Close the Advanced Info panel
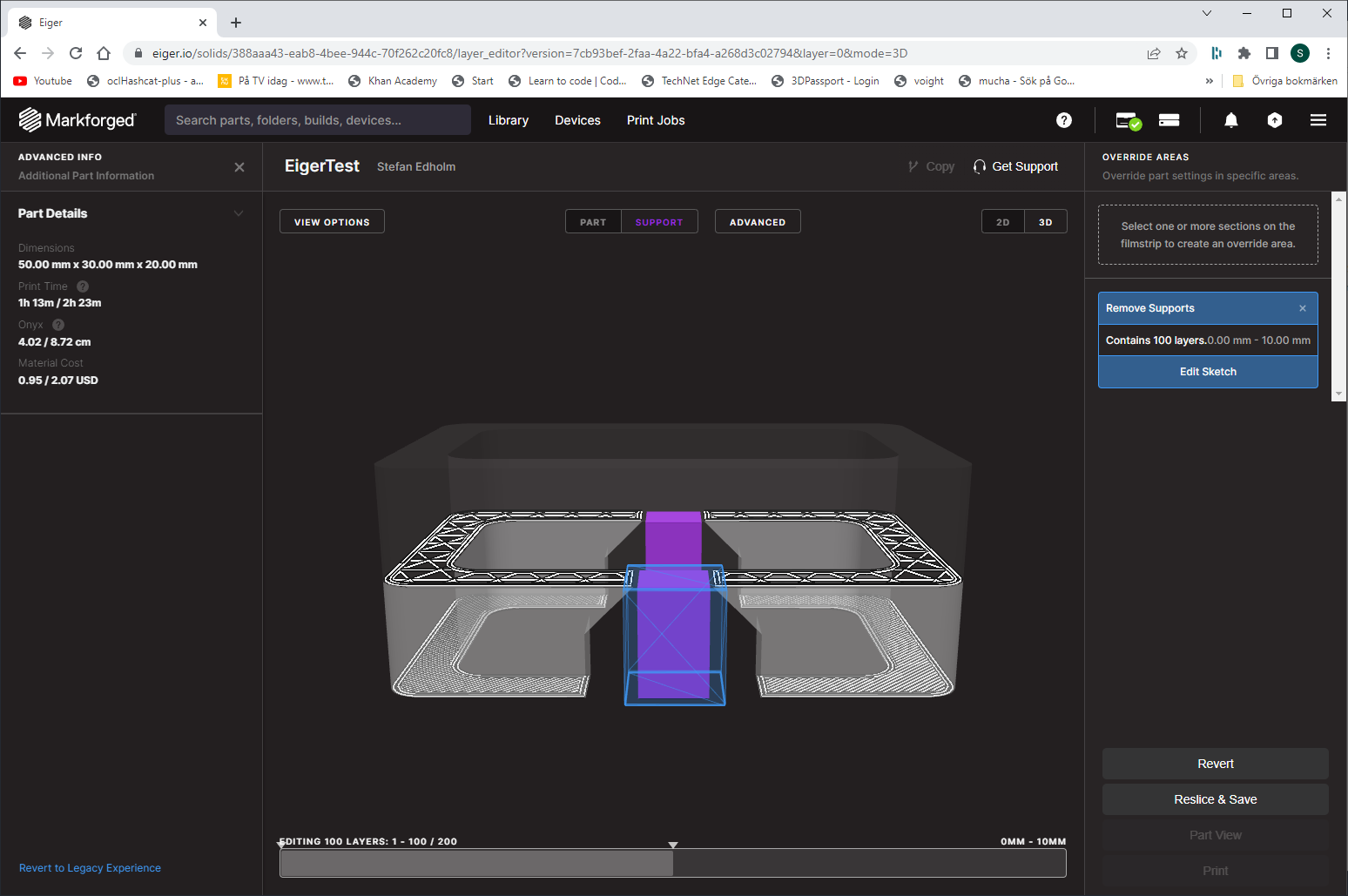This screenshot has height=896, width=1348. pyautogui.click(x=239, y=167)
